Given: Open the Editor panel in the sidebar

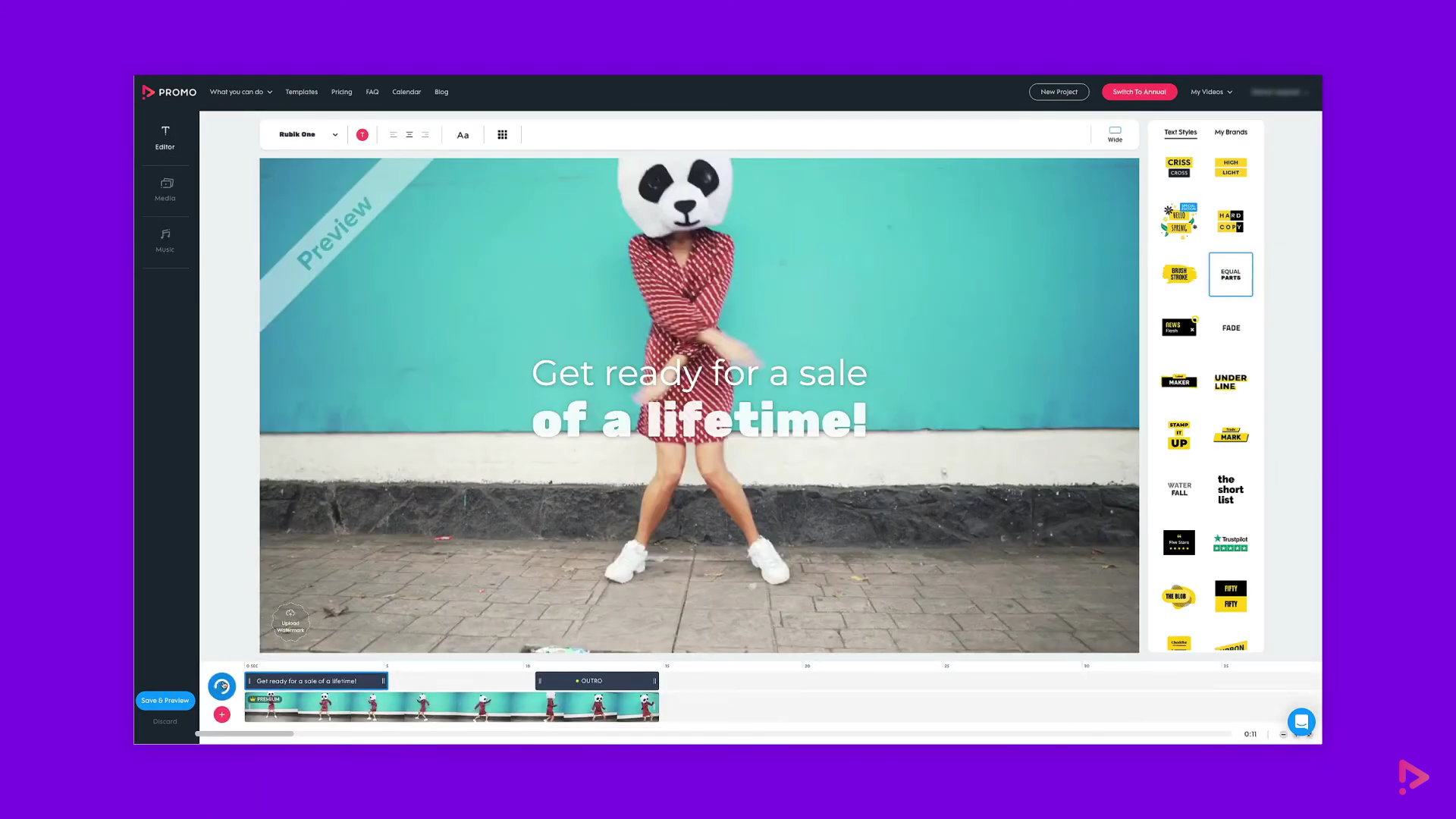Looking at the screenshot, I should coord(165,138).
